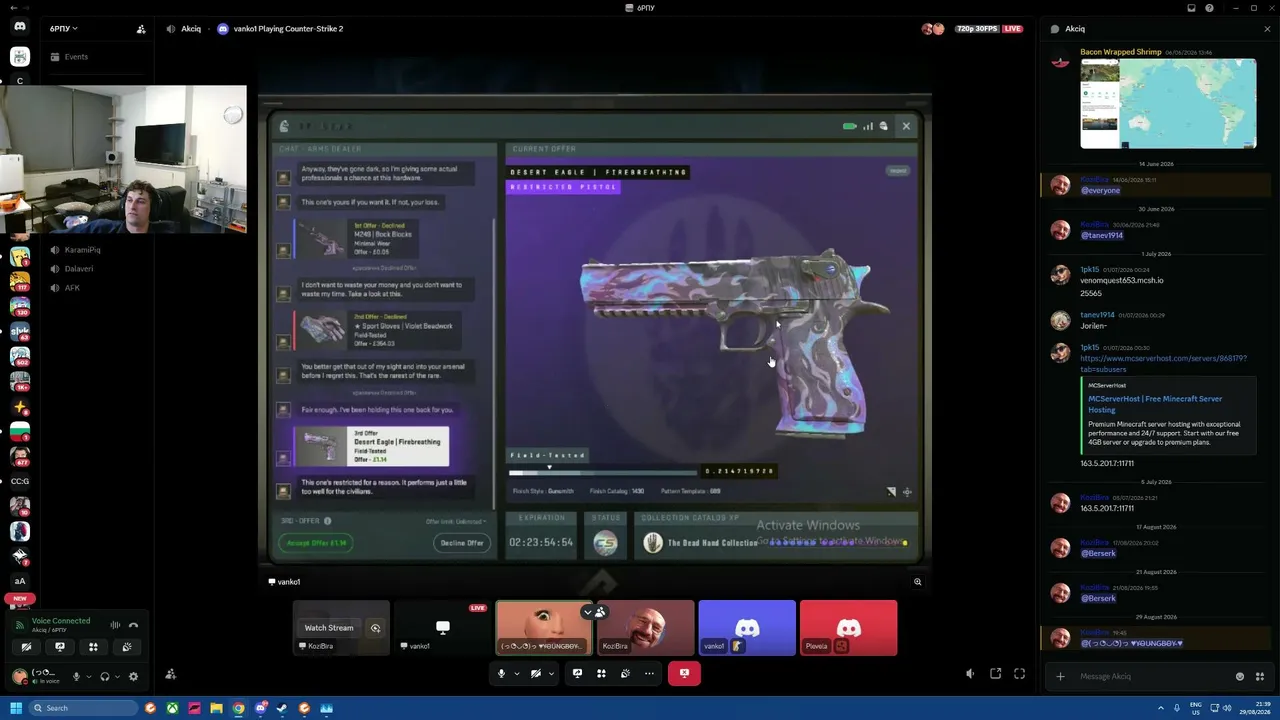Screen dimensions: 1280x720
Task: Stop watching stream with red button
Action: coord(684,674)
